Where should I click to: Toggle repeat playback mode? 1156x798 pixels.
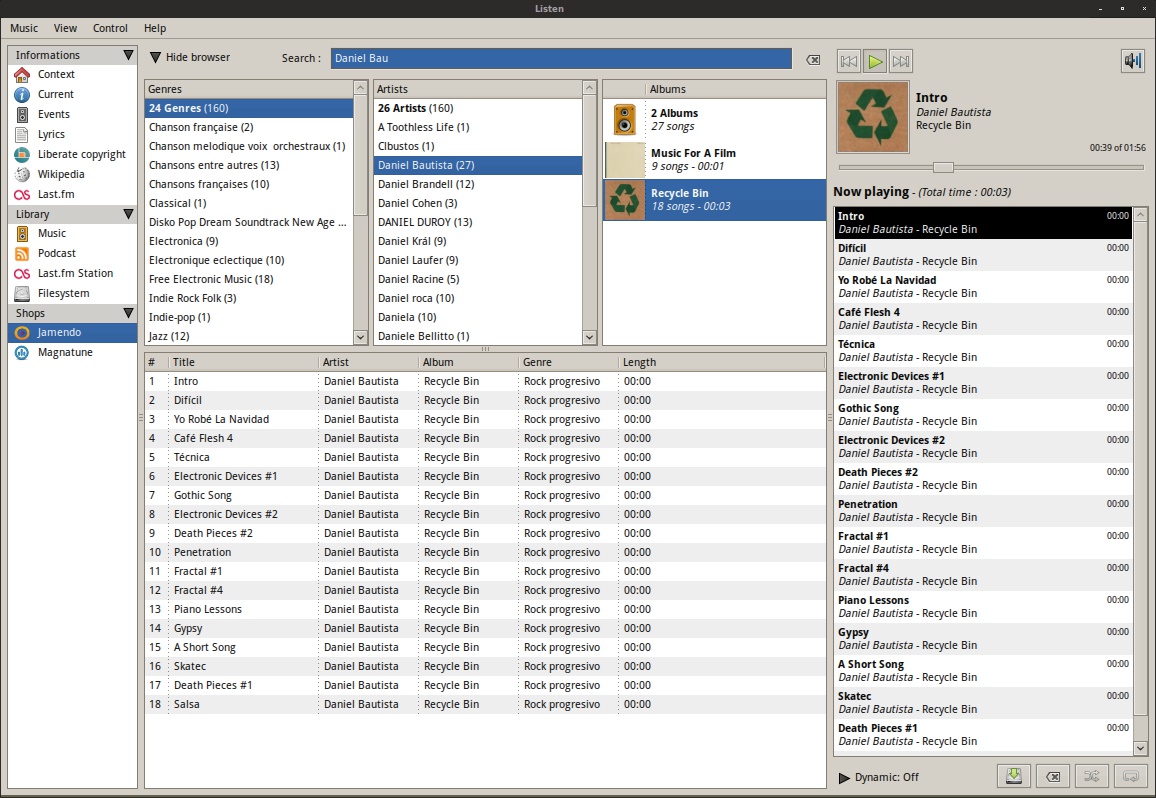[1131, 776]
